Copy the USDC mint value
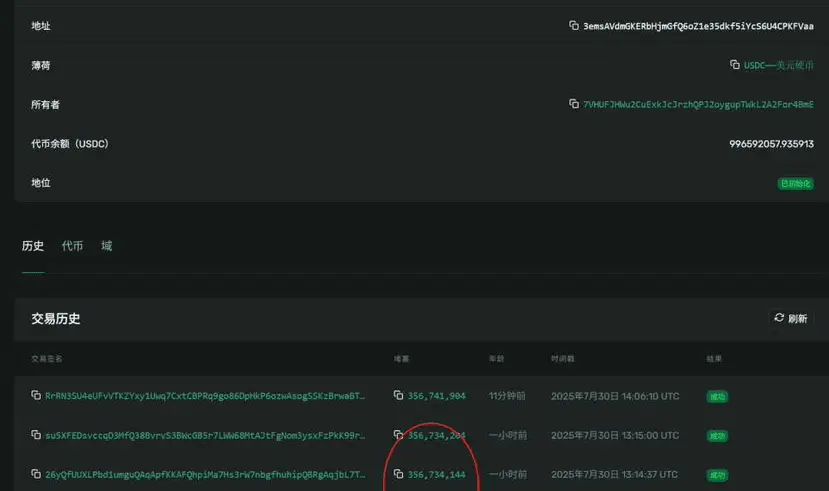 click(x=735, y=64)
